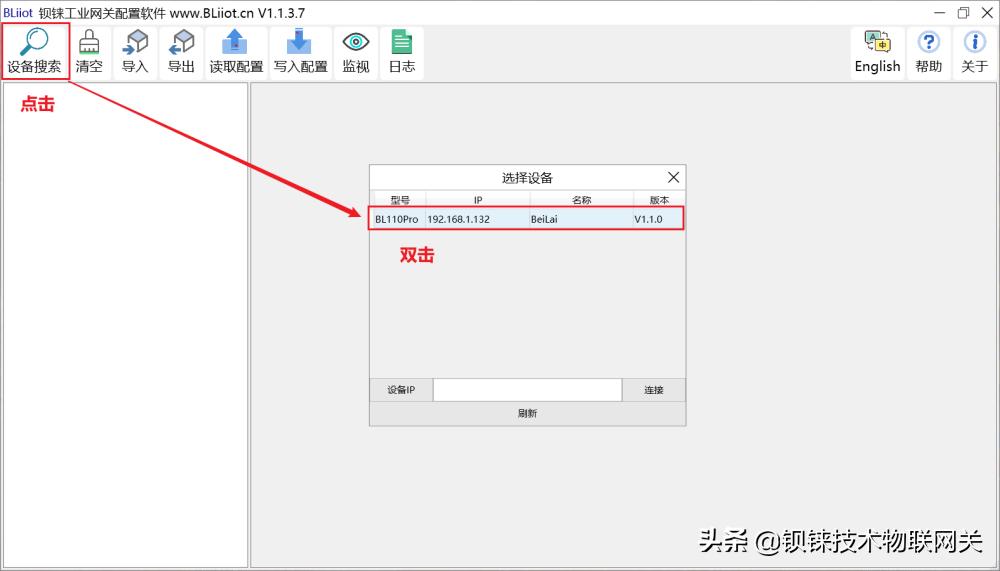Close the BLiiot main window
This screenshot has width=1000, height=571.
[987, 13]
